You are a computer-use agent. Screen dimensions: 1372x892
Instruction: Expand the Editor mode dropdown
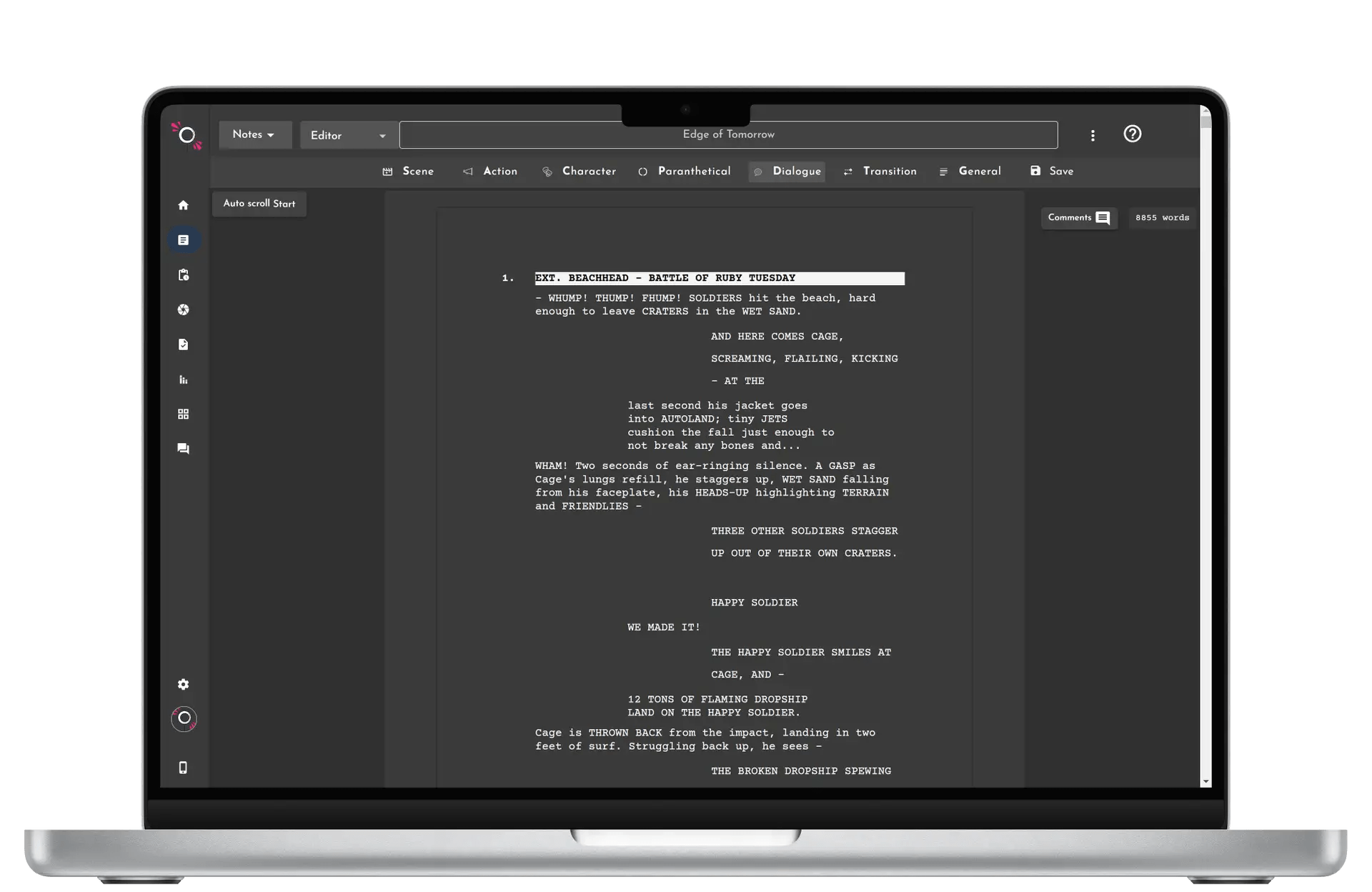coord(348,135)
